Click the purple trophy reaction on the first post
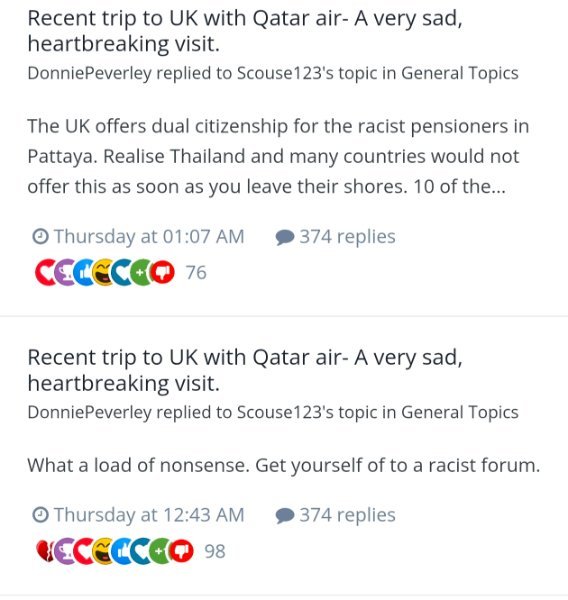 coord(63,272)
